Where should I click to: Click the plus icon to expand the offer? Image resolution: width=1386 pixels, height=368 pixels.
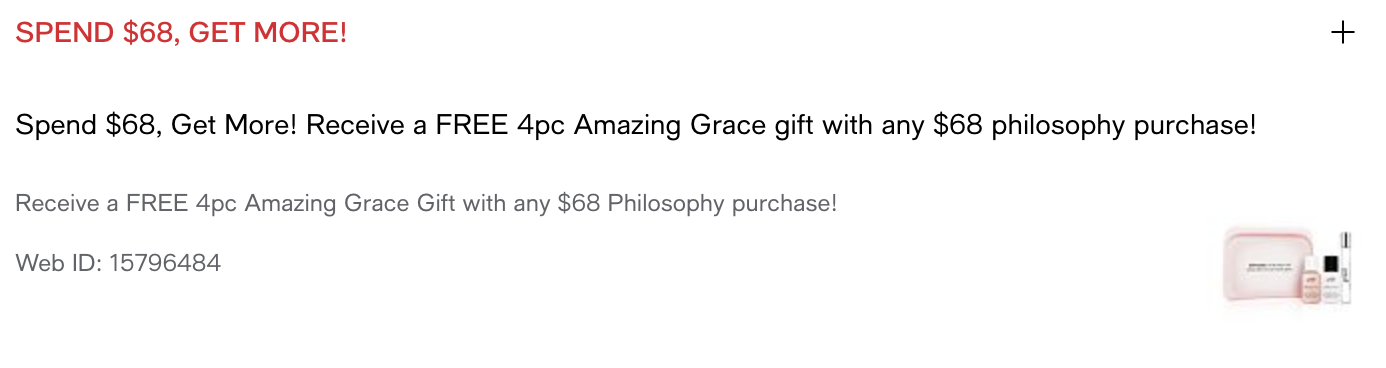click(x=1342, y=33)
